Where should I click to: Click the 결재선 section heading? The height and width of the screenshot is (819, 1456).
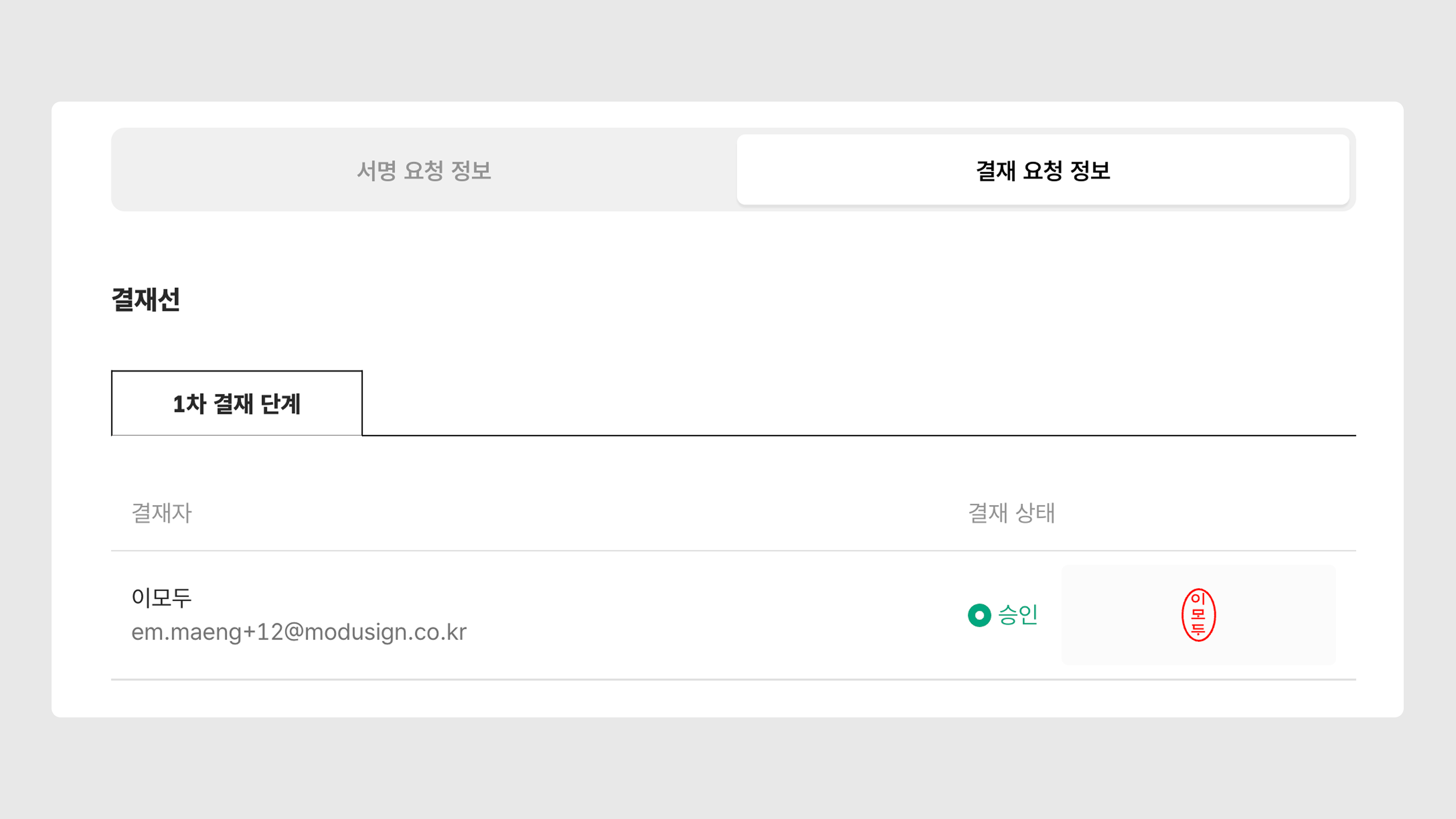tap(146, 300)
